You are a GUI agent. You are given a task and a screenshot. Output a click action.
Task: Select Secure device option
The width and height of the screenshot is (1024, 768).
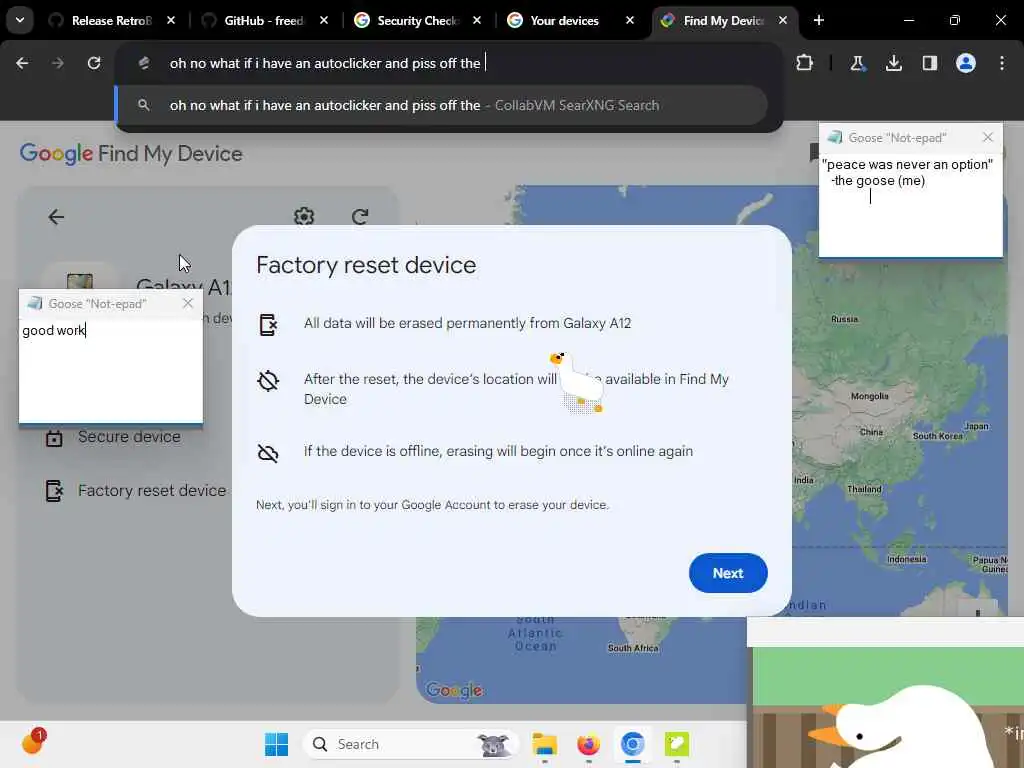tap(129, 436)
